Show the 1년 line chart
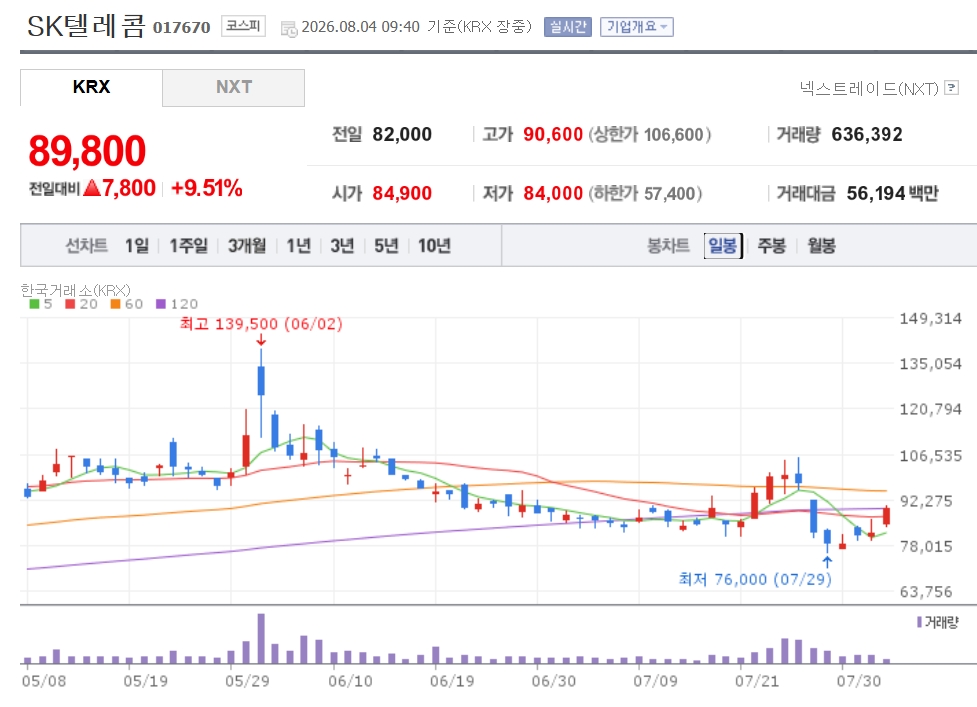Image resolution: width=977 pixels, height=707 pixels. (x=298, y=245)
